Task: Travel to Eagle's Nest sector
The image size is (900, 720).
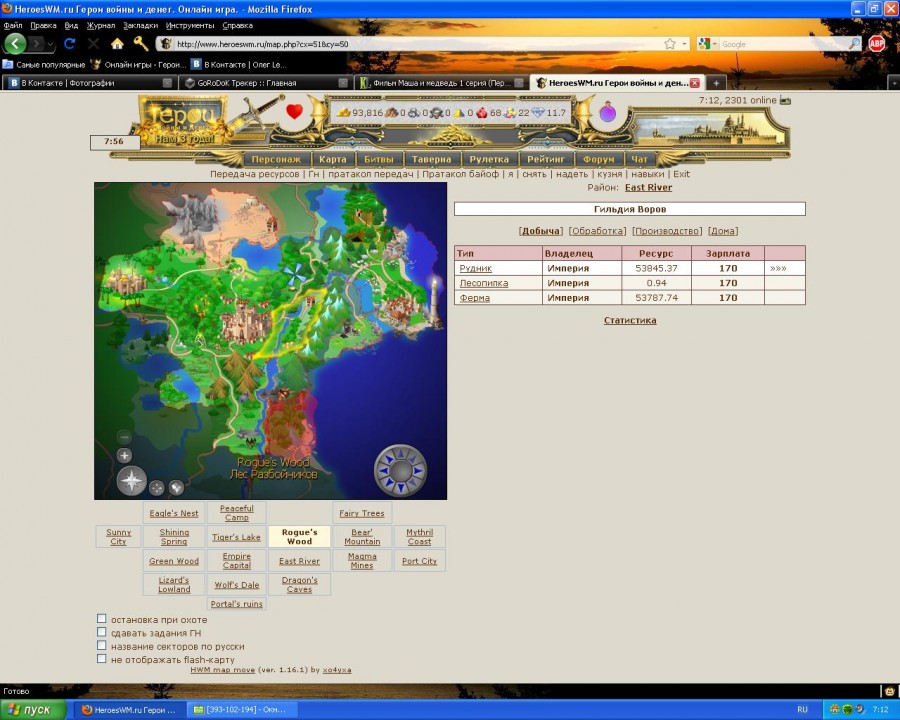Action: coord(174,513)
